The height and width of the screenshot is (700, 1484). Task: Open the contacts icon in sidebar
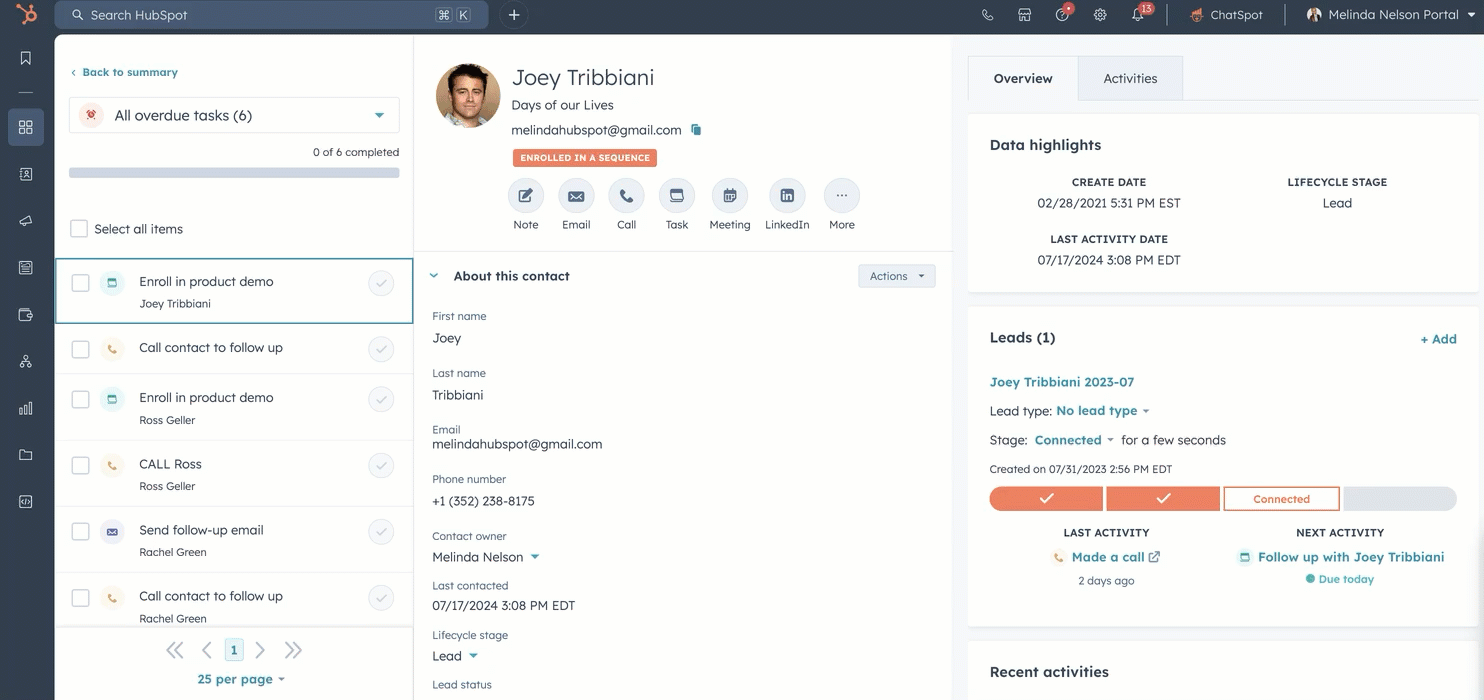click(26, 174)
